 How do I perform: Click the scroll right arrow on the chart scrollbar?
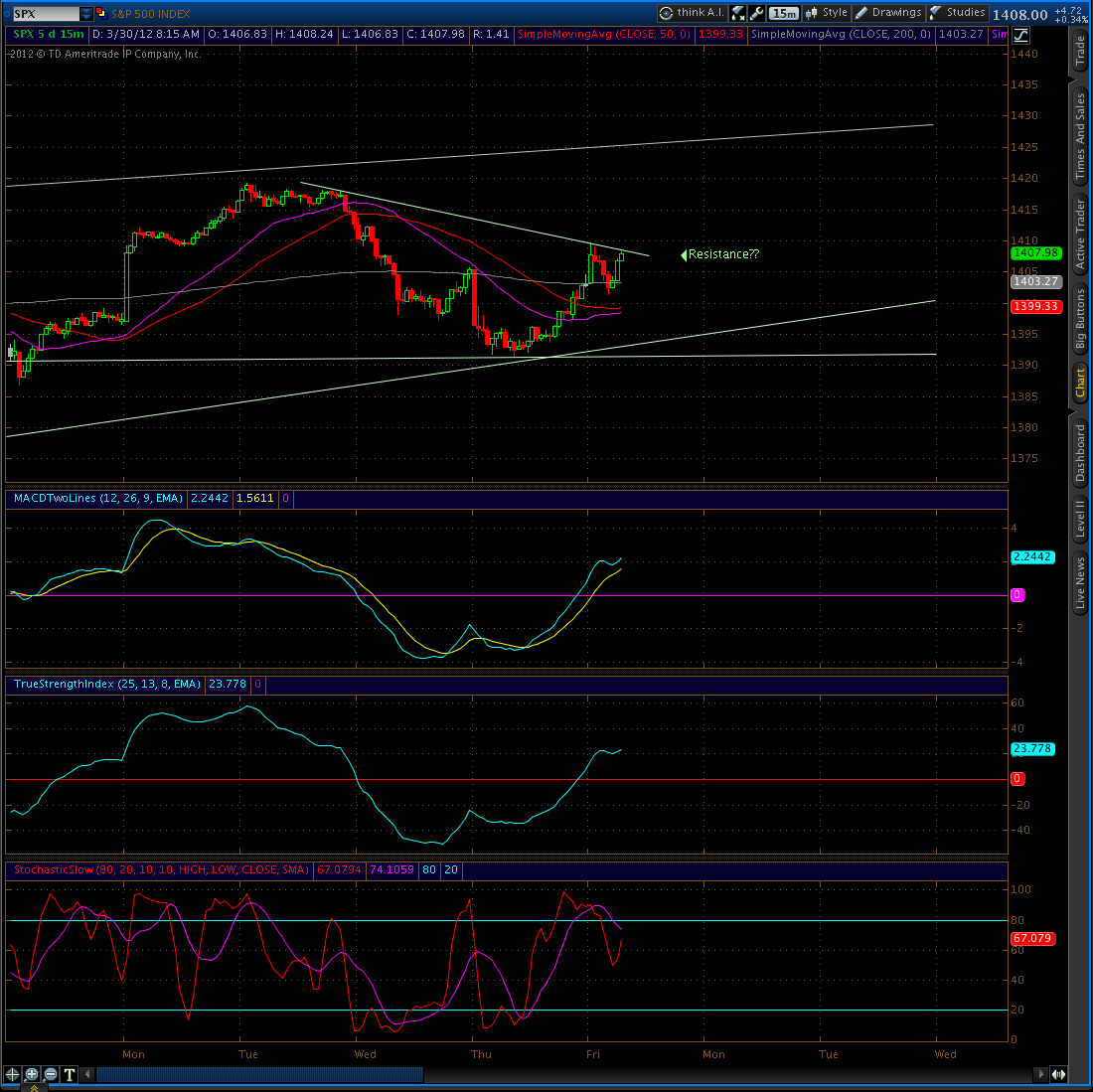1040,1074
